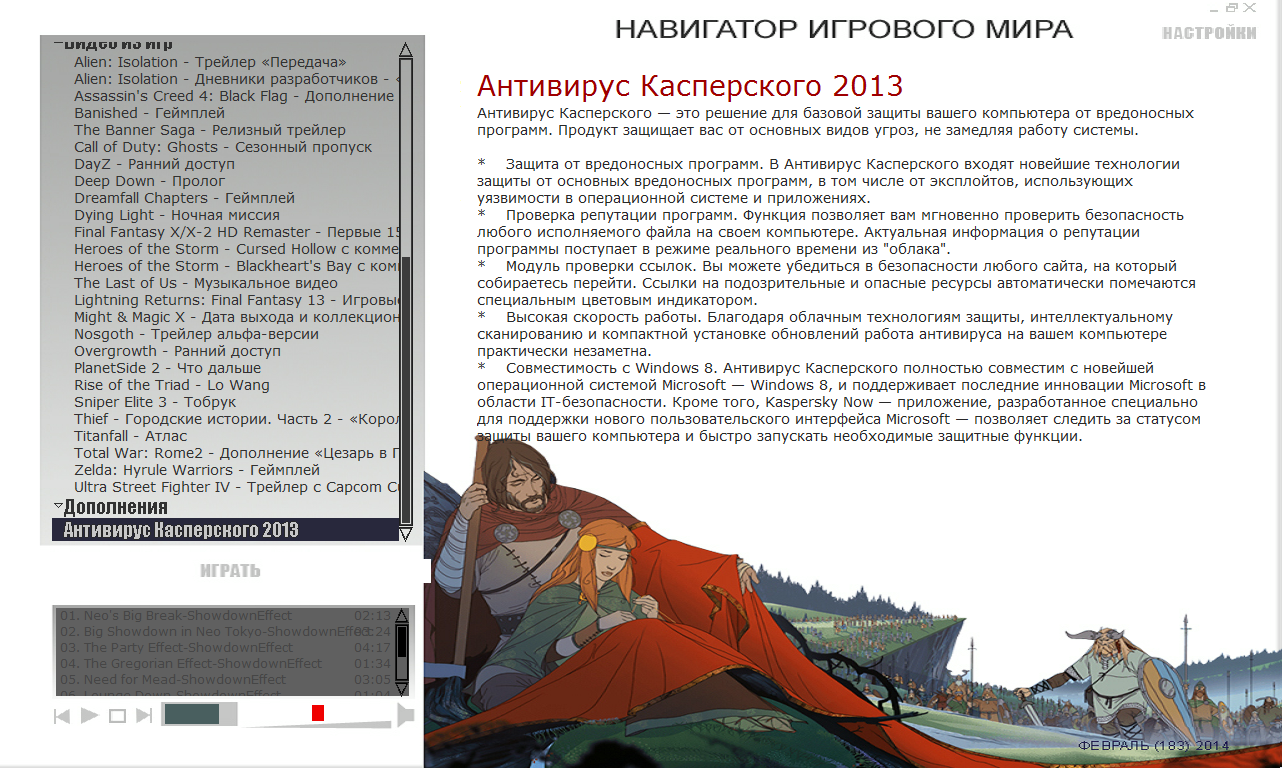Select Assassin's Creed 4: Black Flag video
The width and height of the screenshot is (1282, 768).
(234, 96)
